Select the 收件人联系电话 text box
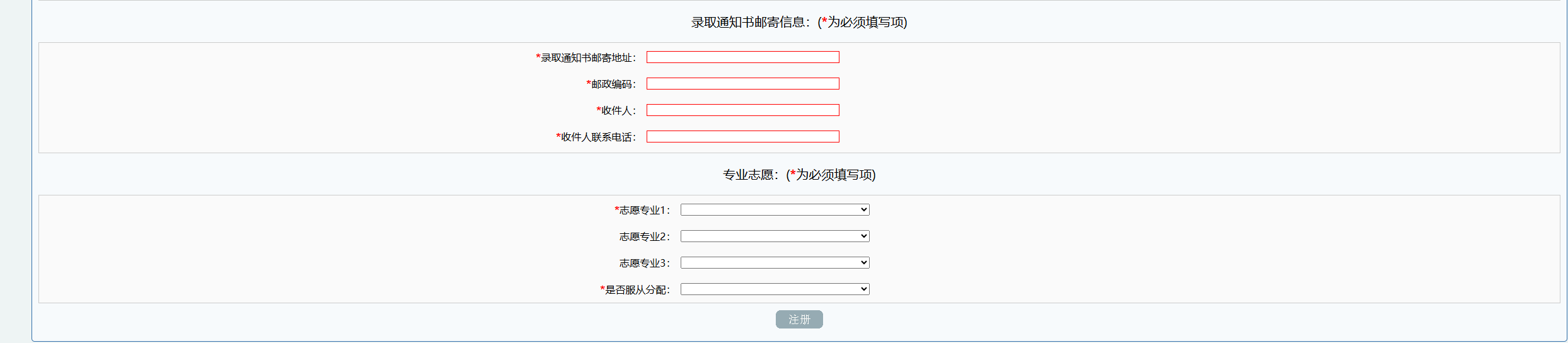Viewport: 1568px width, 343px height. (x=742, y=137)
